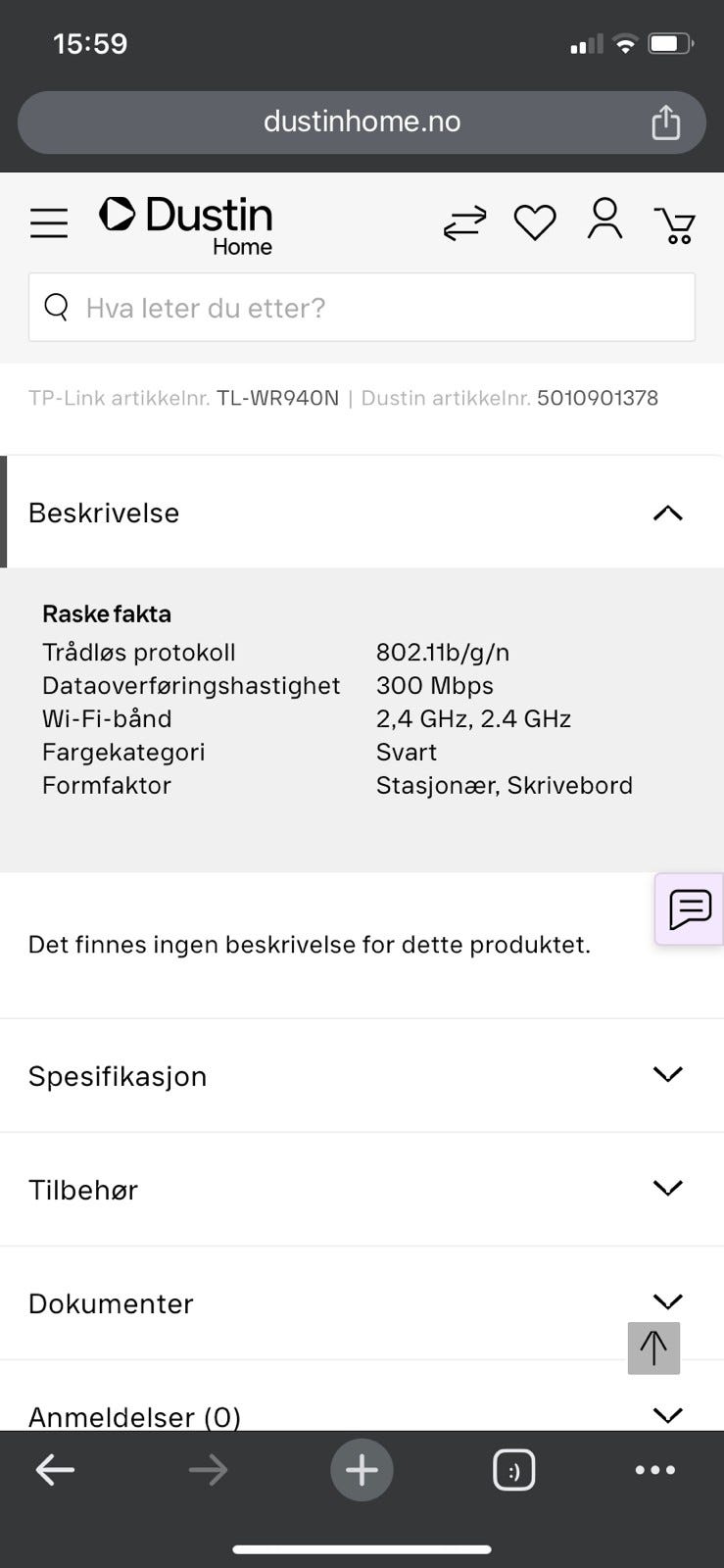724x1568 pixels.
Task: Open the user account icon
Action: (x=604, y=219)
